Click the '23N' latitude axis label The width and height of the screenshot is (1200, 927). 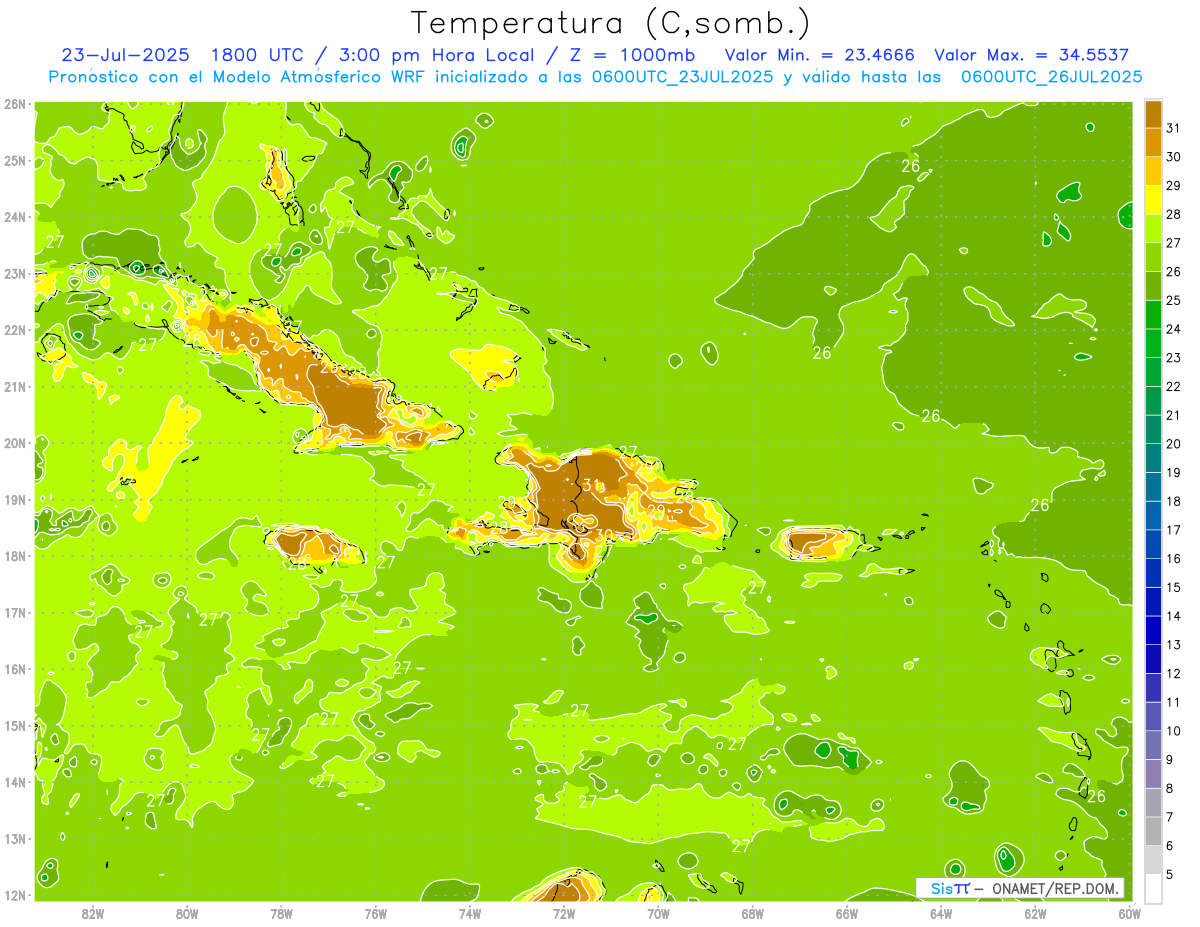(15, 273)
